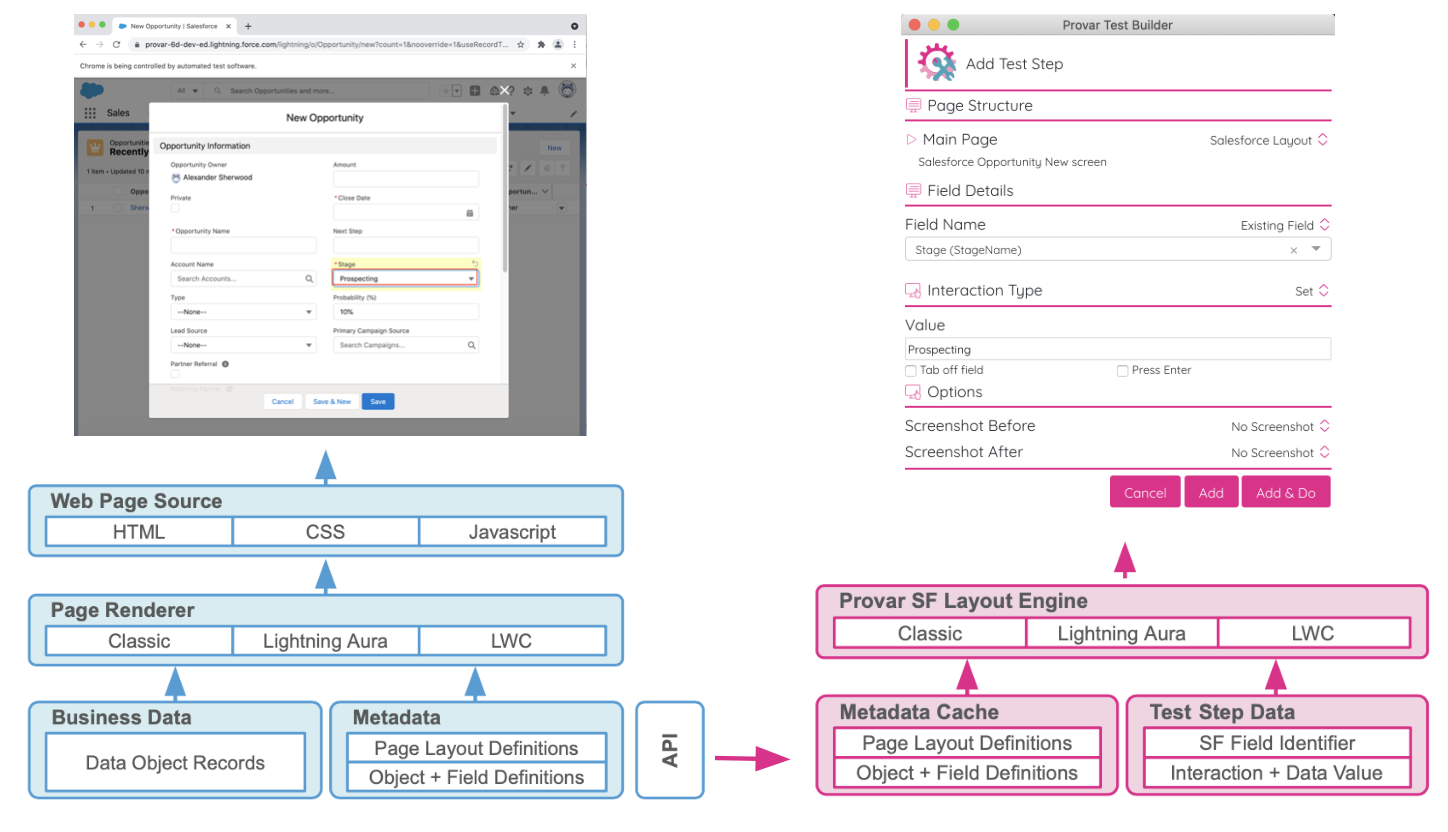Screen dimensions: 1448x832
Task: Open Chrome extensions puzzle icon
Action: pos(541,44)
